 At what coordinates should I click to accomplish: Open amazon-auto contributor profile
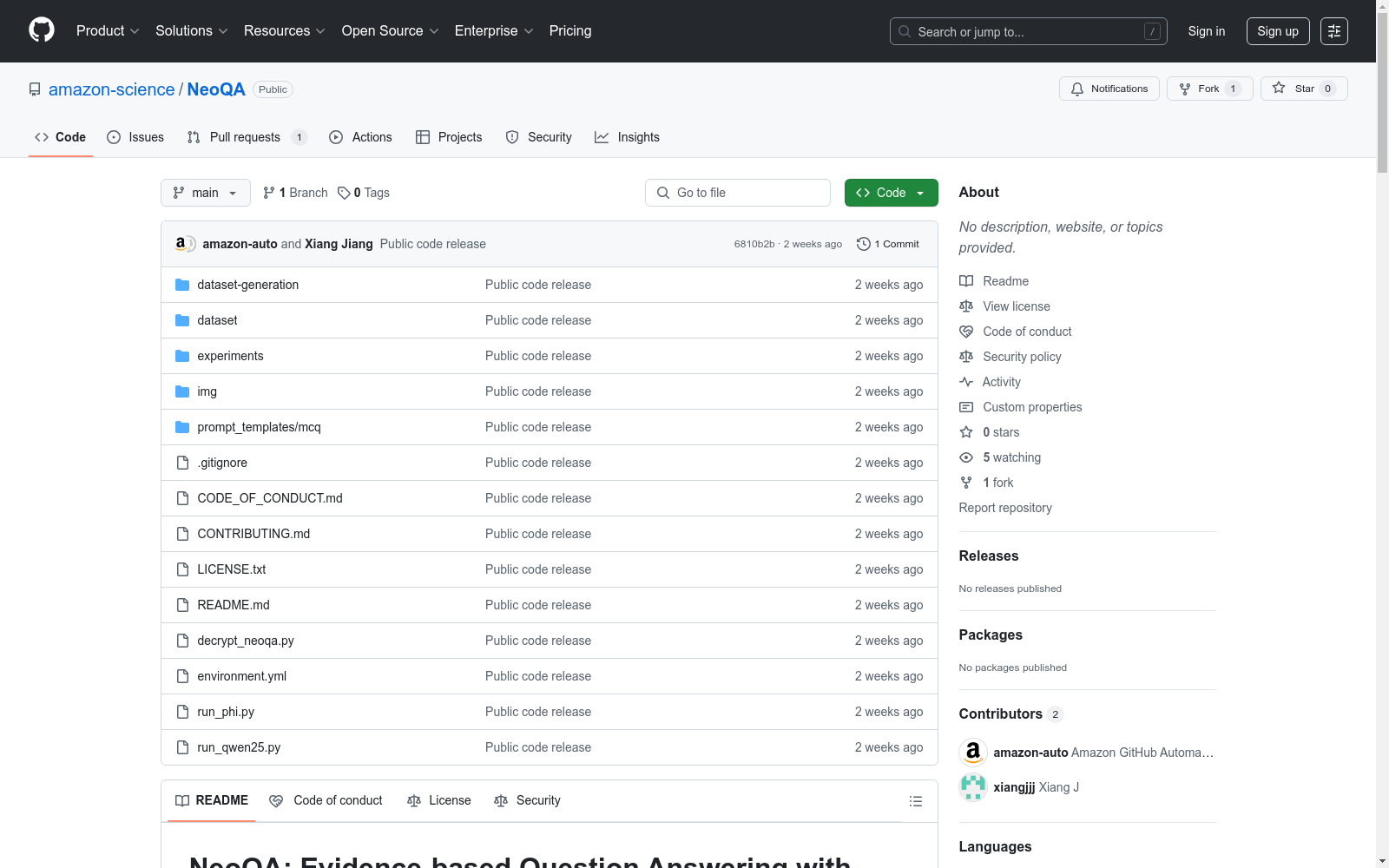coord(1030,753)
